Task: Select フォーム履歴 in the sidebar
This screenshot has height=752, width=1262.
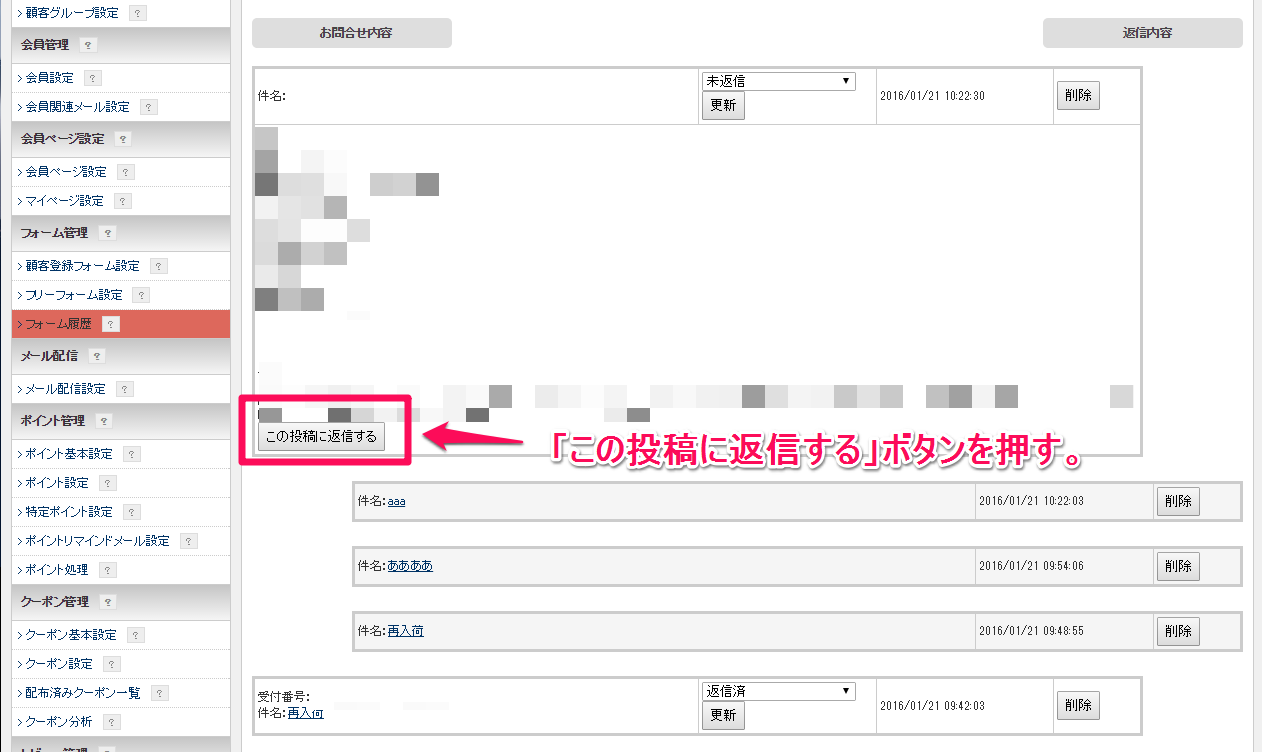Action: point(58,324)
